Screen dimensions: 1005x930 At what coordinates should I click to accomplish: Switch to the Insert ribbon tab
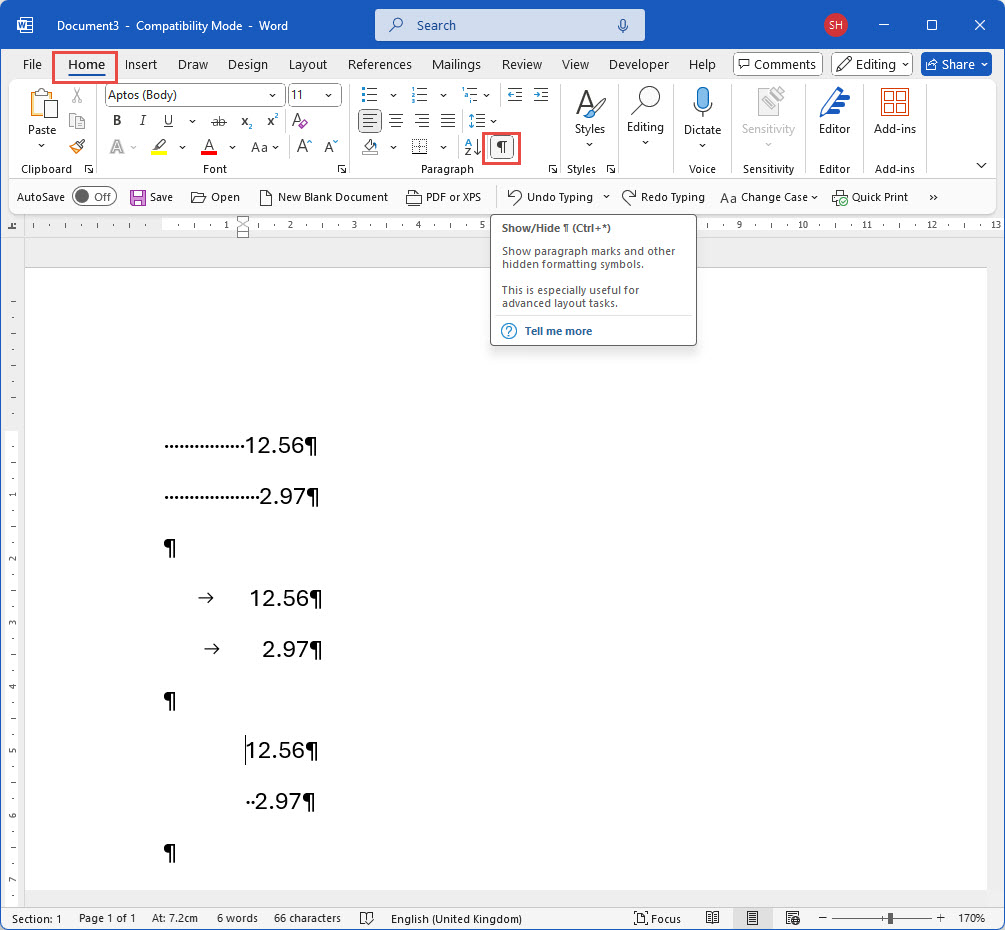[141, 64]
